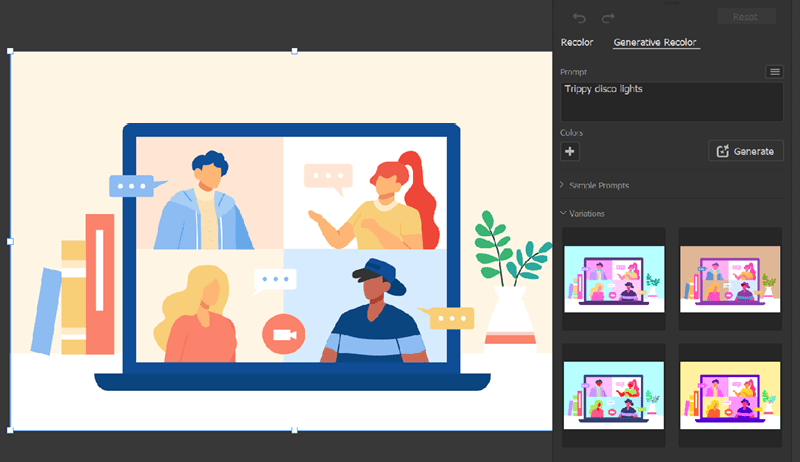Viewport: 800px width, 462px height.
Task: Click the top-center selection handle of artwork
Action: point(294,51)
